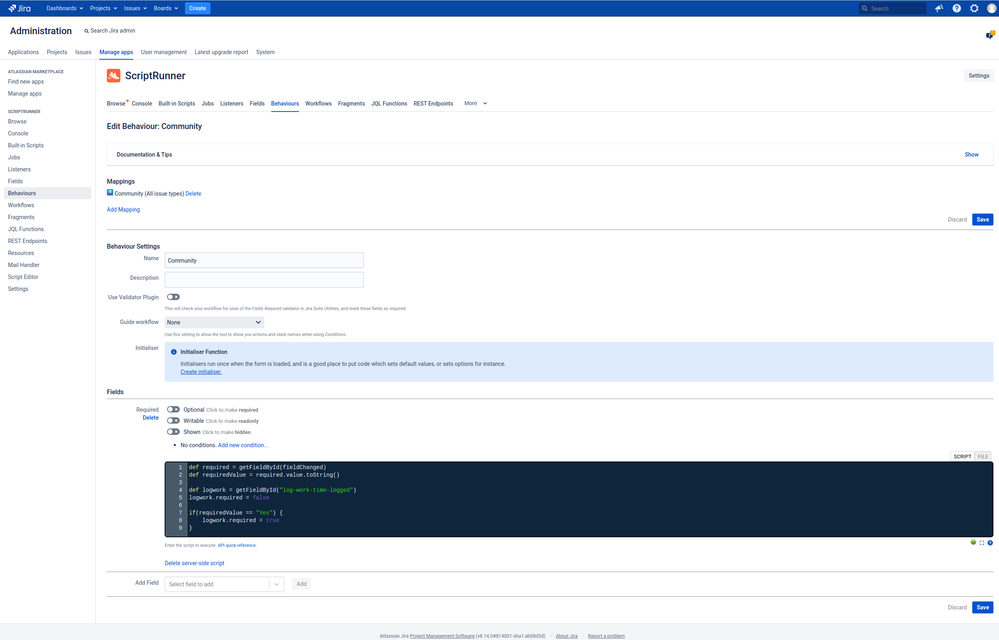Click the Name input field

(264, 260)
